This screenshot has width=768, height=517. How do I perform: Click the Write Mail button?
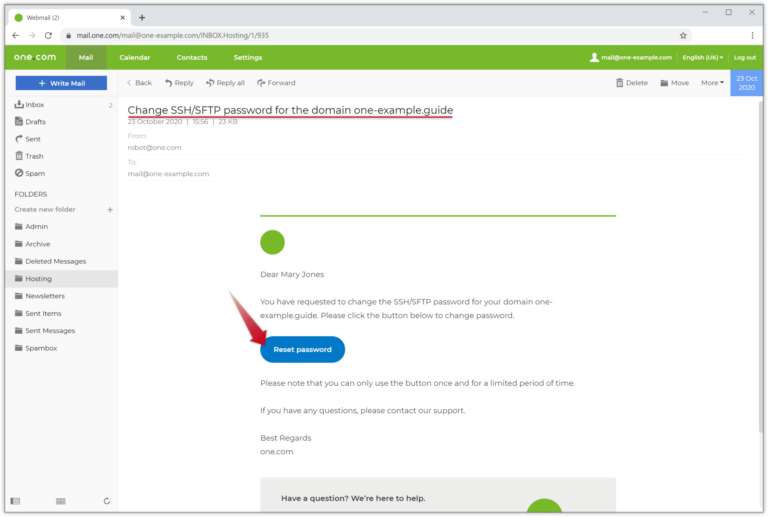click(61, 83)
